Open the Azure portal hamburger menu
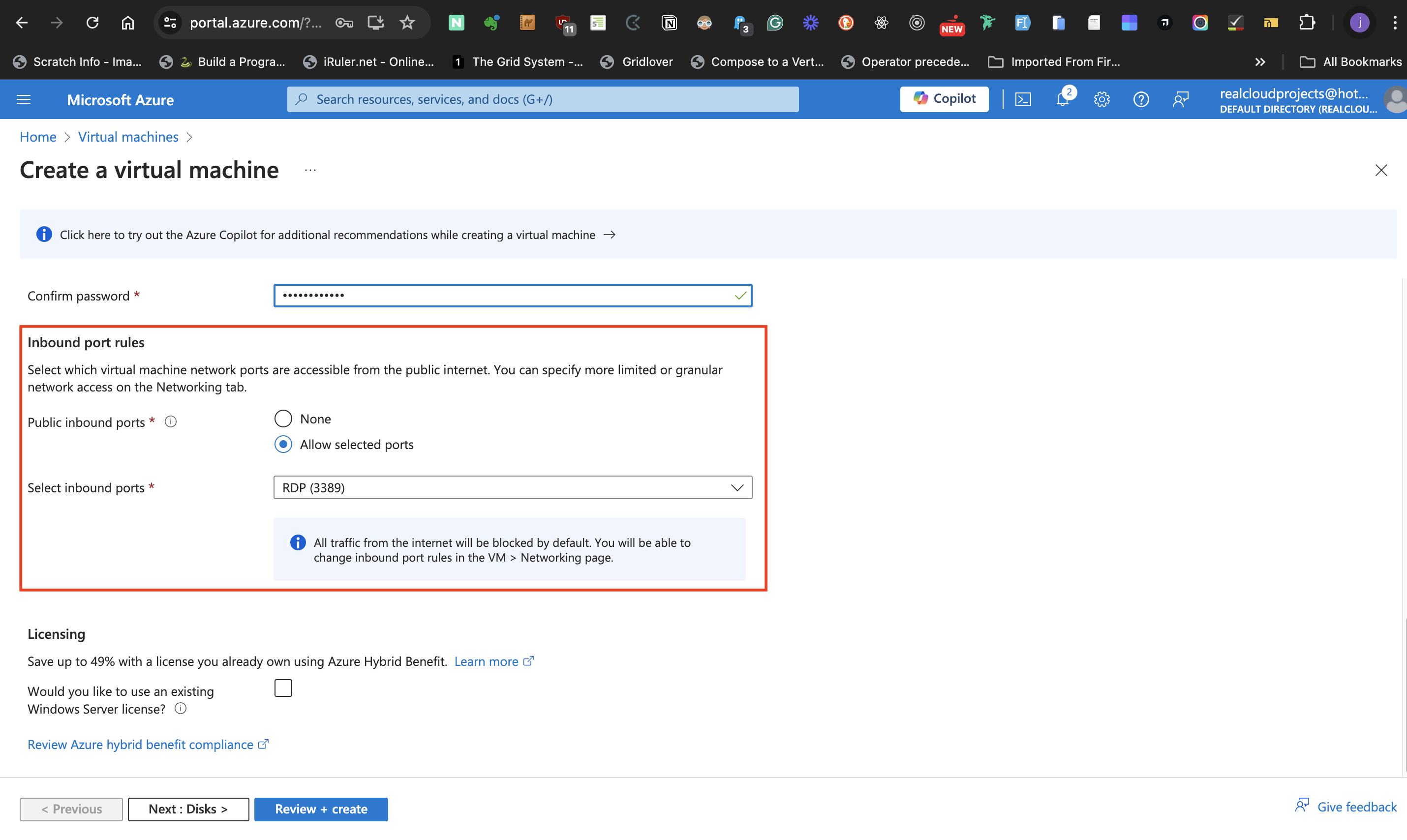The width and height of the screenshot is (1407, 840). (x=24, y=100)
